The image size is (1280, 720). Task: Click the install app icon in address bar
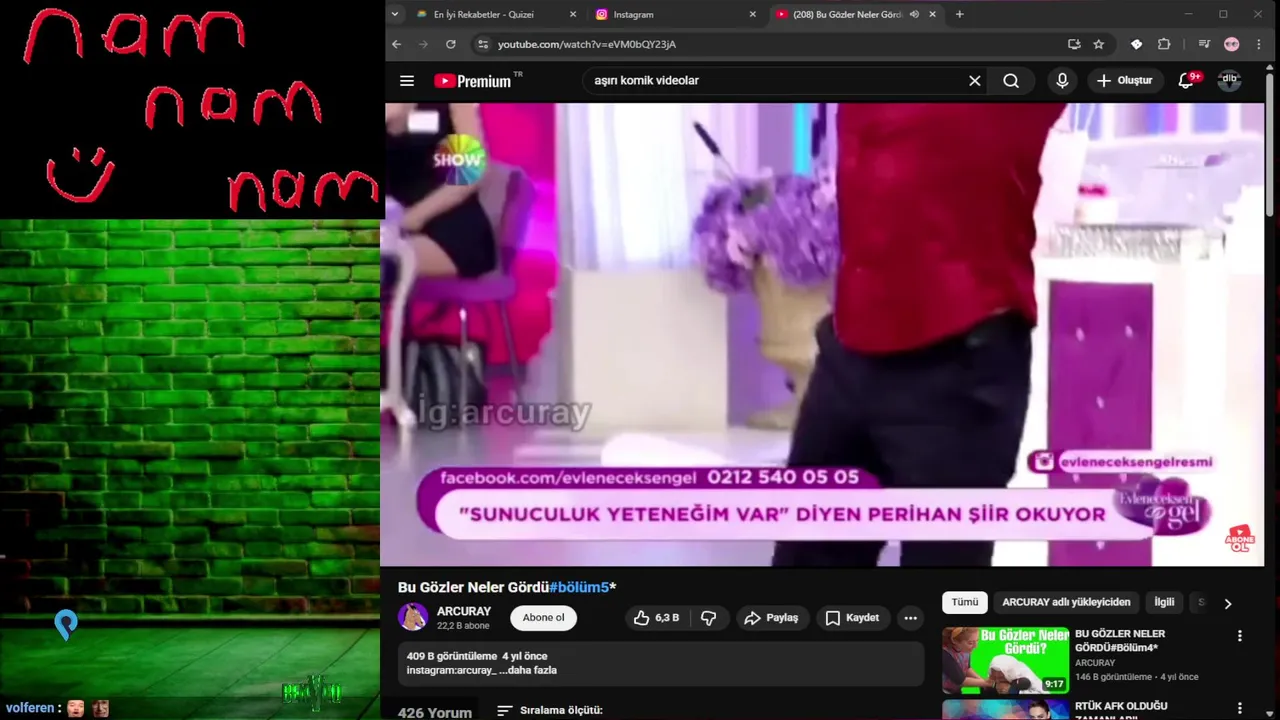[x=1074, y=44]
